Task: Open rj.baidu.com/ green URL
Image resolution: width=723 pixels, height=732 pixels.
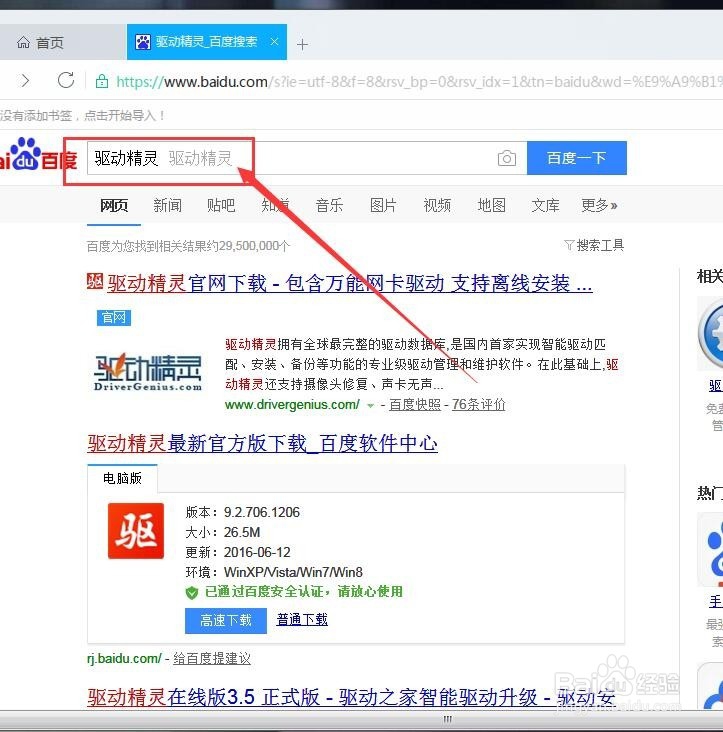Action: point(124,659)
